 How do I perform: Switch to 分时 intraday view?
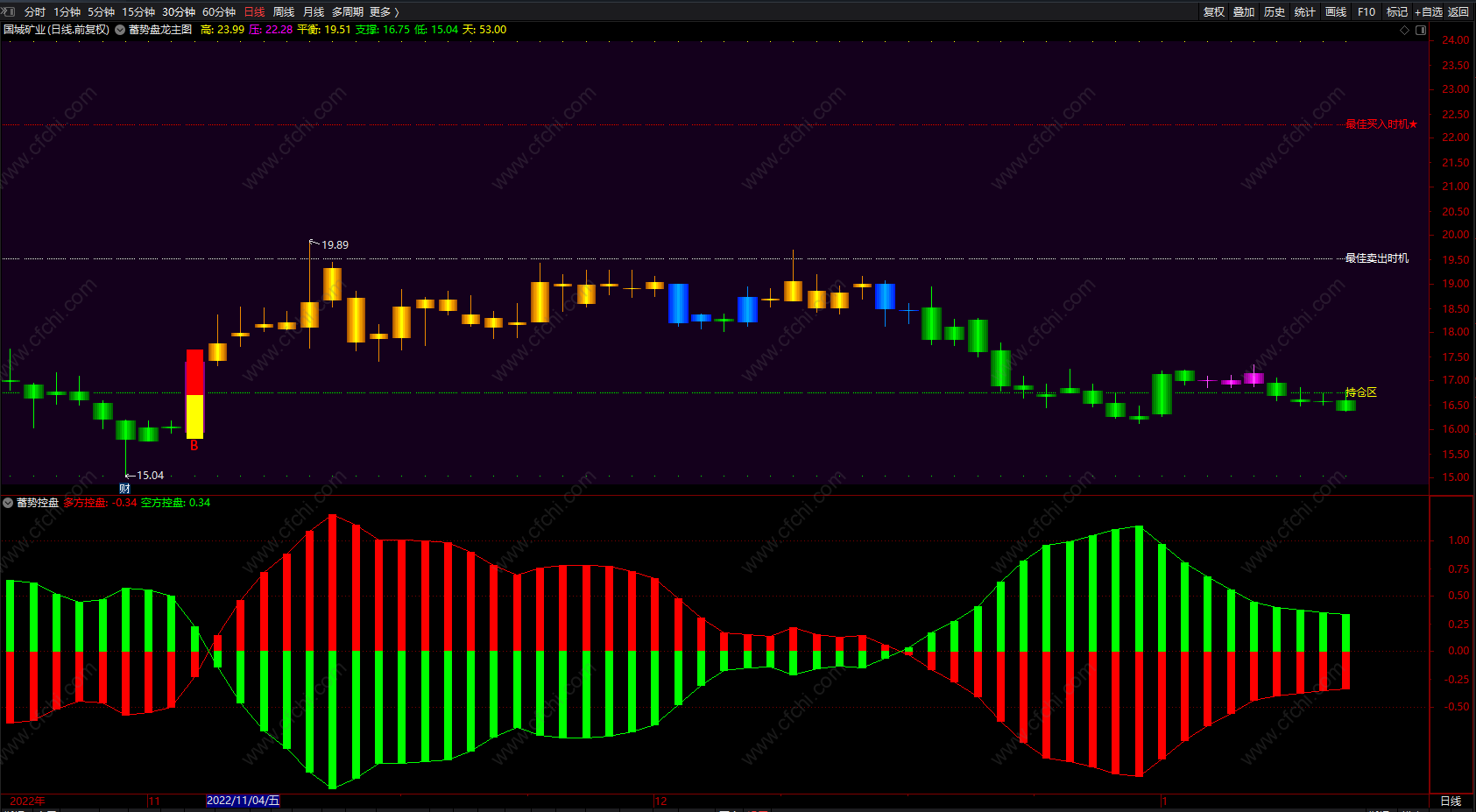(35, 12)
